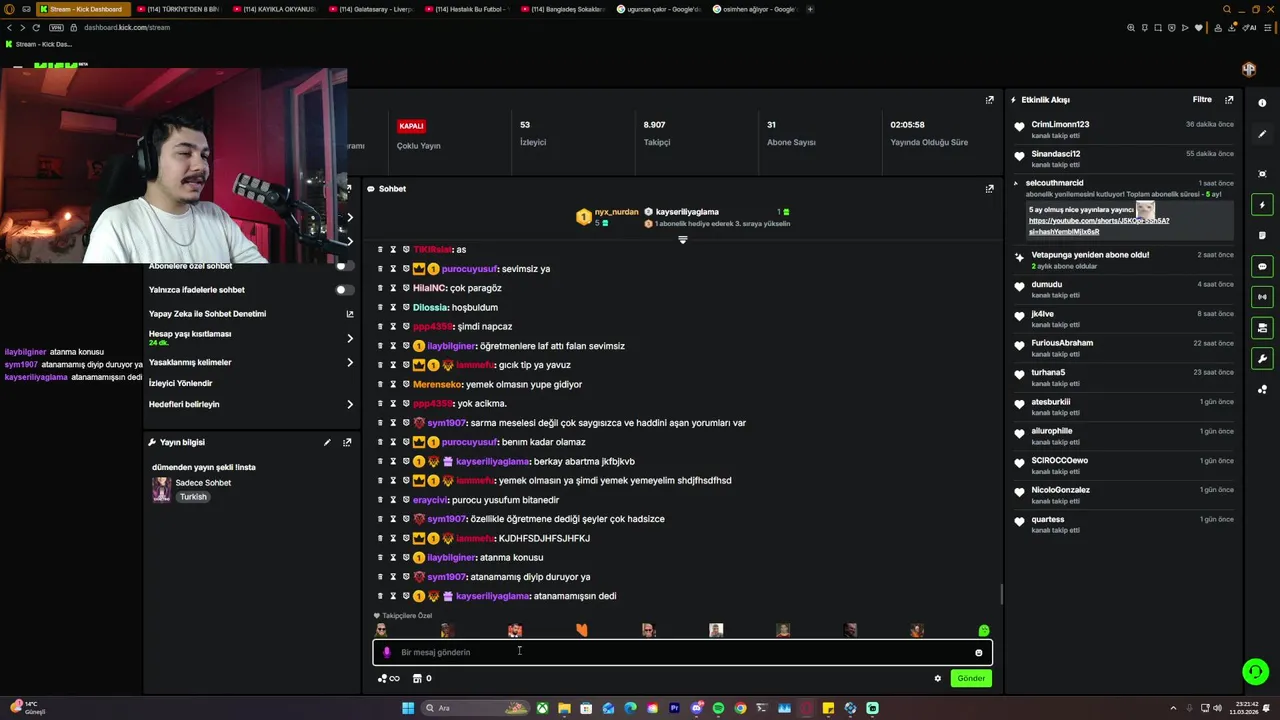Pop out the Yayın bilgisi panel
1280x720 pixels.
coord(347,442)
